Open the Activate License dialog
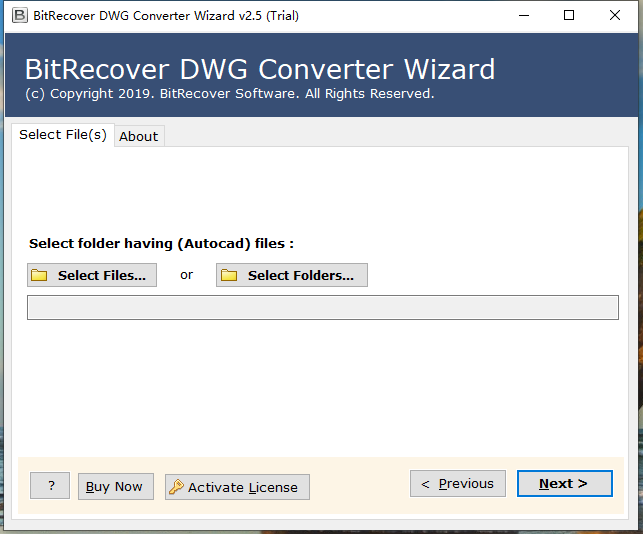Screen dimensions: 643x534 (237, 487)
